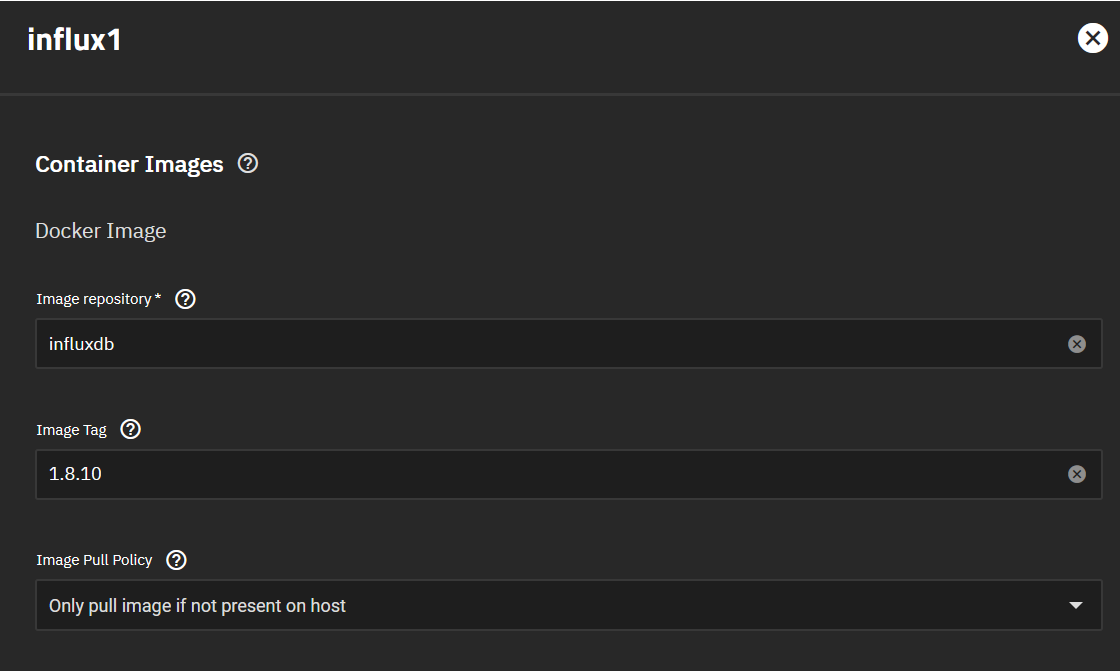The image size is (1120, 671).
Task: Click the Image Pull Policy label
Action: click(94, 560)
